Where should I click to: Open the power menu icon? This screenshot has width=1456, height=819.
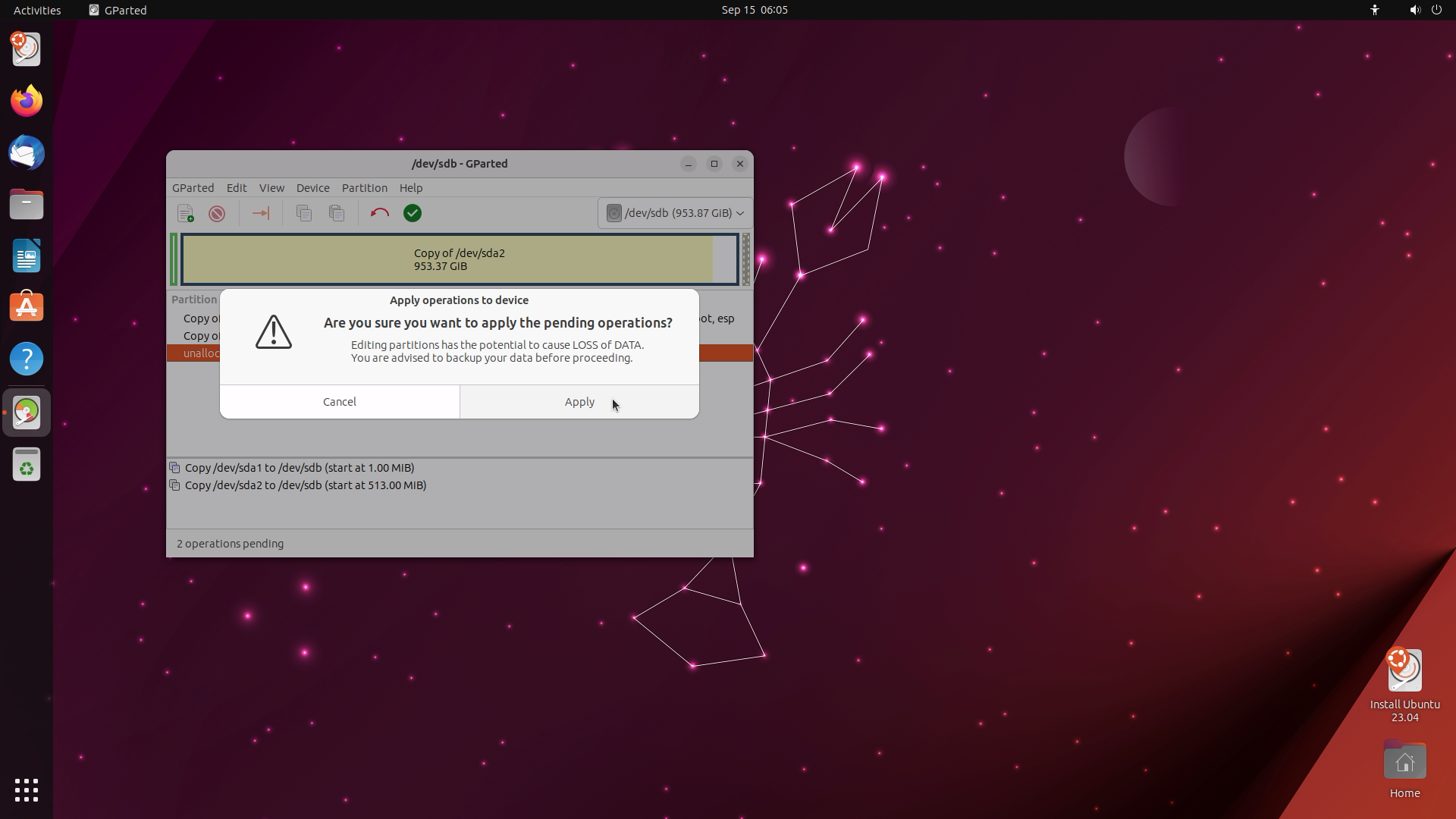click(1436, 10)
